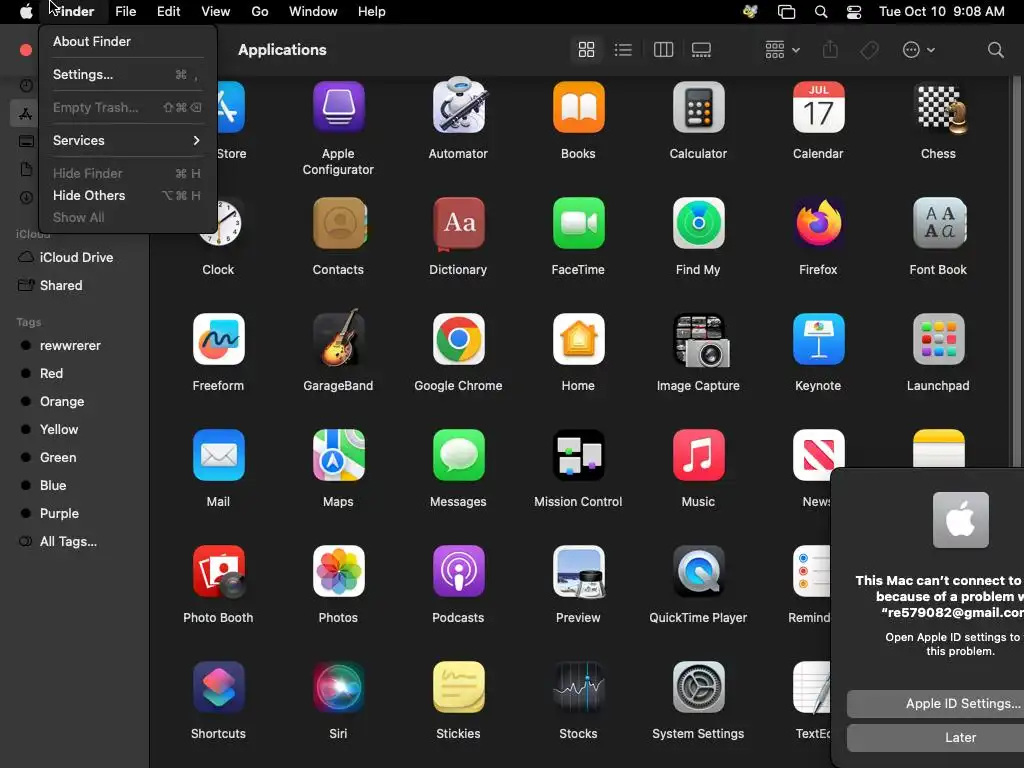Open the Launchpad icon
1024x768 pixels.
coord(938,340)
